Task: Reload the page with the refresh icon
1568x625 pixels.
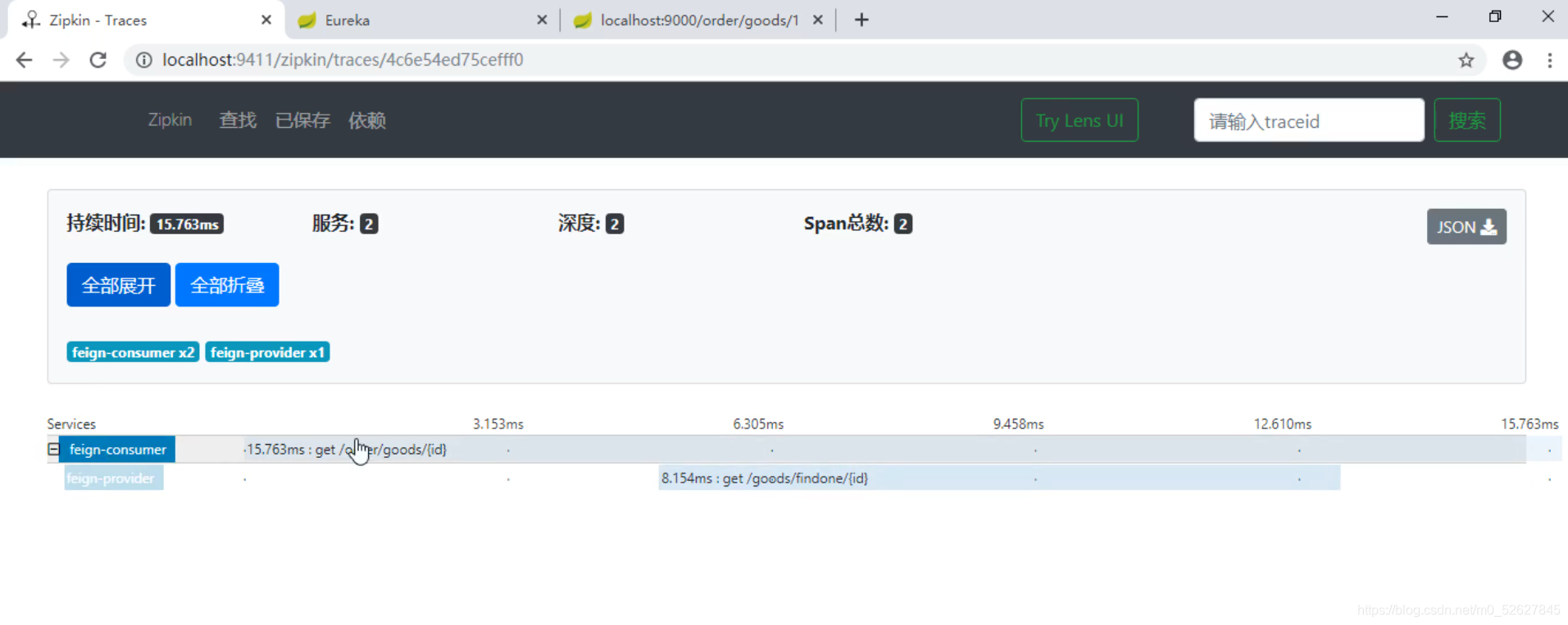Action: (x=98, y=60)
